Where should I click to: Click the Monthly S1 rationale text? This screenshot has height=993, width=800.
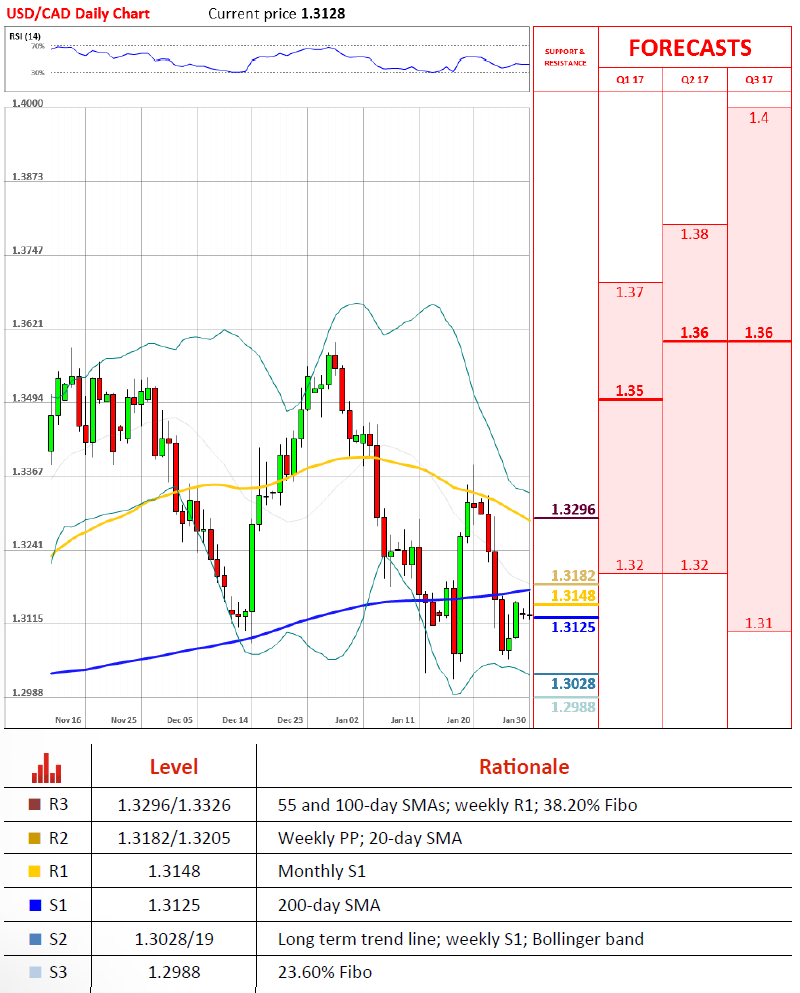pos(322,871)
